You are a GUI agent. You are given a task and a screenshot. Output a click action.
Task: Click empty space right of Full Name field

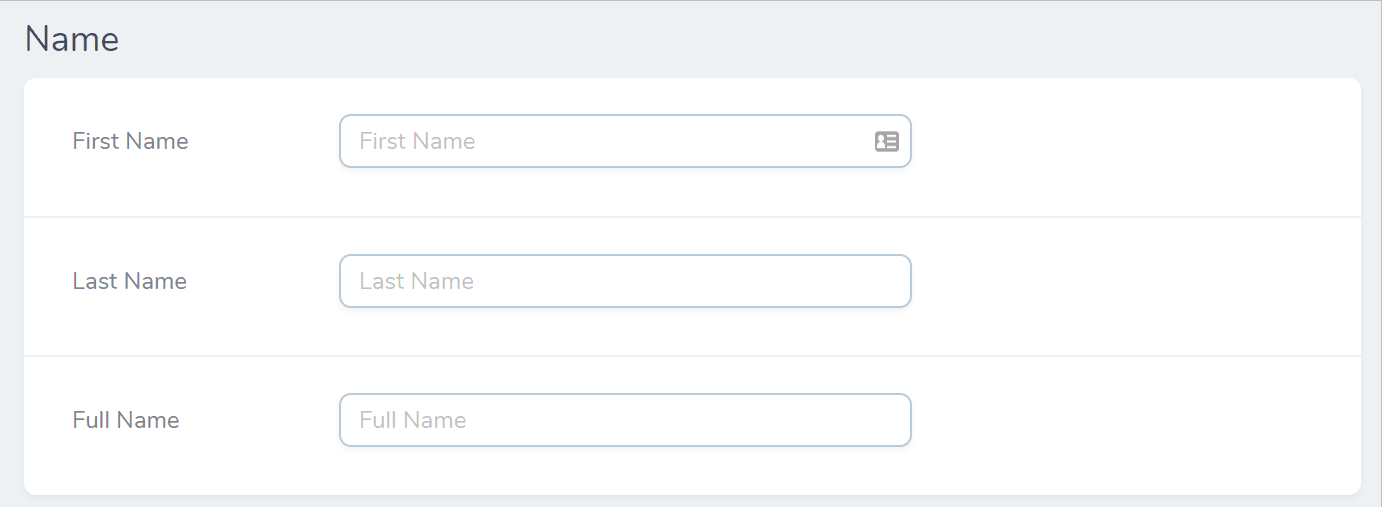click(1130, 420)
